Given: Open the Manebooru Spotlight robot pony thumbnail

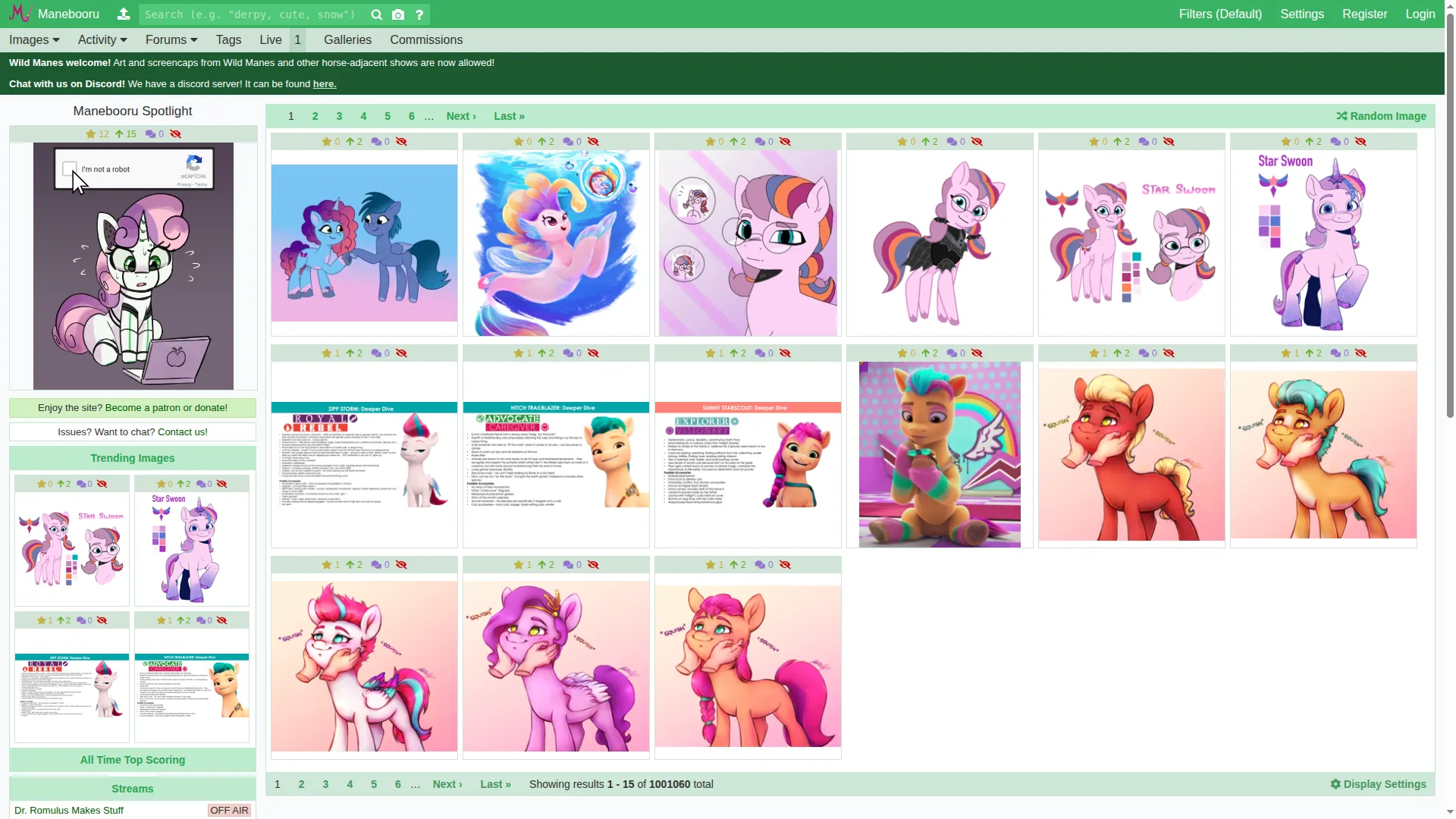Looking at the screenshot, I should pos(133,266).
